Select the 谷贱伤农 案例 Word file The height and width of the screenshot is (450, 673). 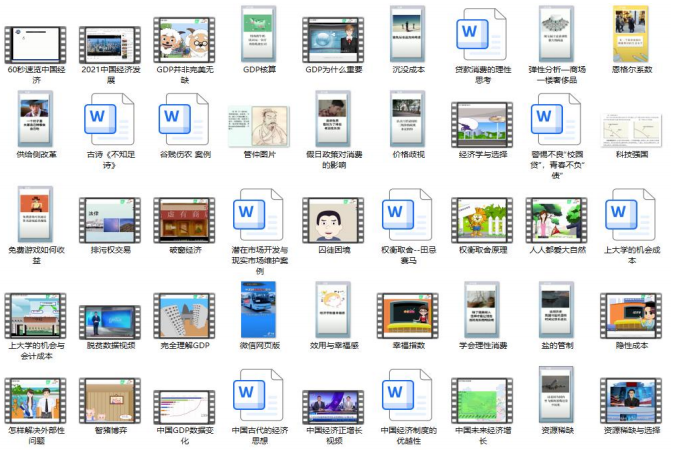click(185, 120)
